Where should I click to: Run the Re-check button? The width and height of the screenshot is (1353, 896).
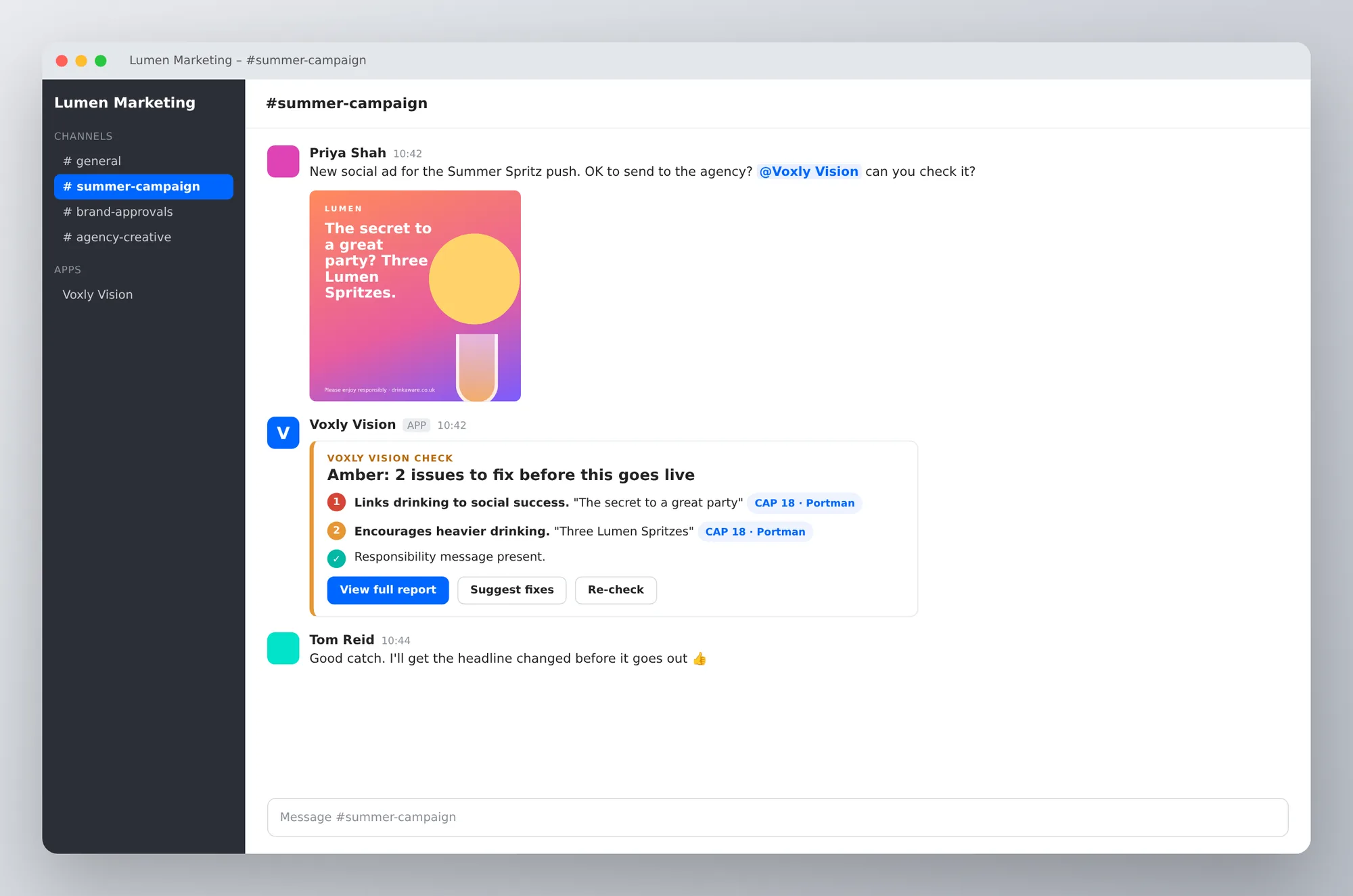point(616,590)
